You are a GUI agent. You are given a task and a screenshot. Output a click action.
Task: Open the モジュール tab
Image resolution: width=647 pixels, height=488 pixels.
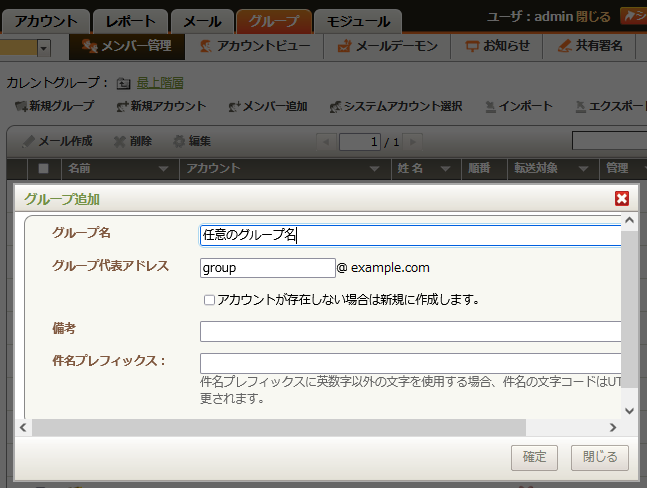(x=358, y=21)
